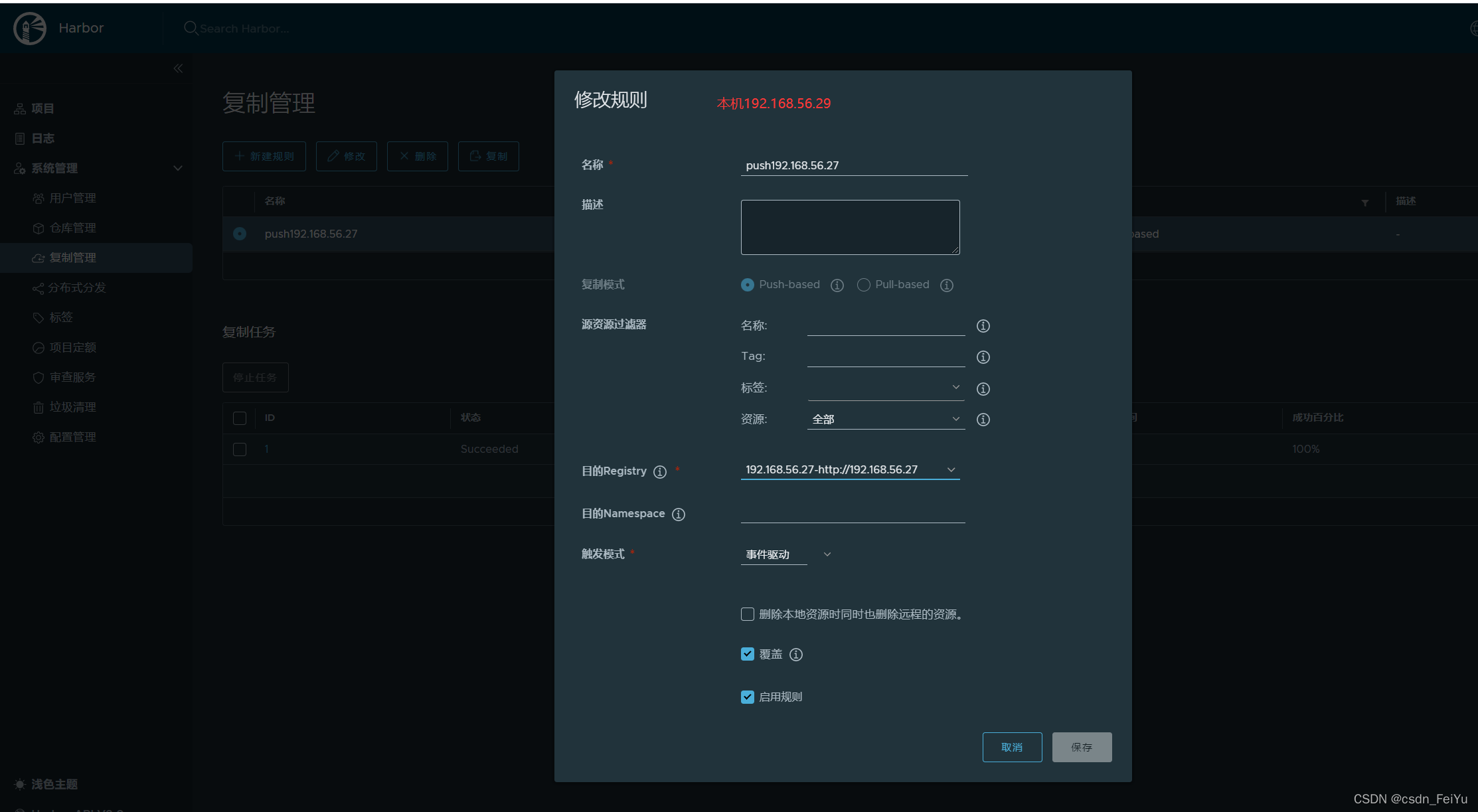The width and height of the screenshot is (1478, 812).
Task: Click the 修改 button
Action: pyautogui.click(x=347, y=156)
